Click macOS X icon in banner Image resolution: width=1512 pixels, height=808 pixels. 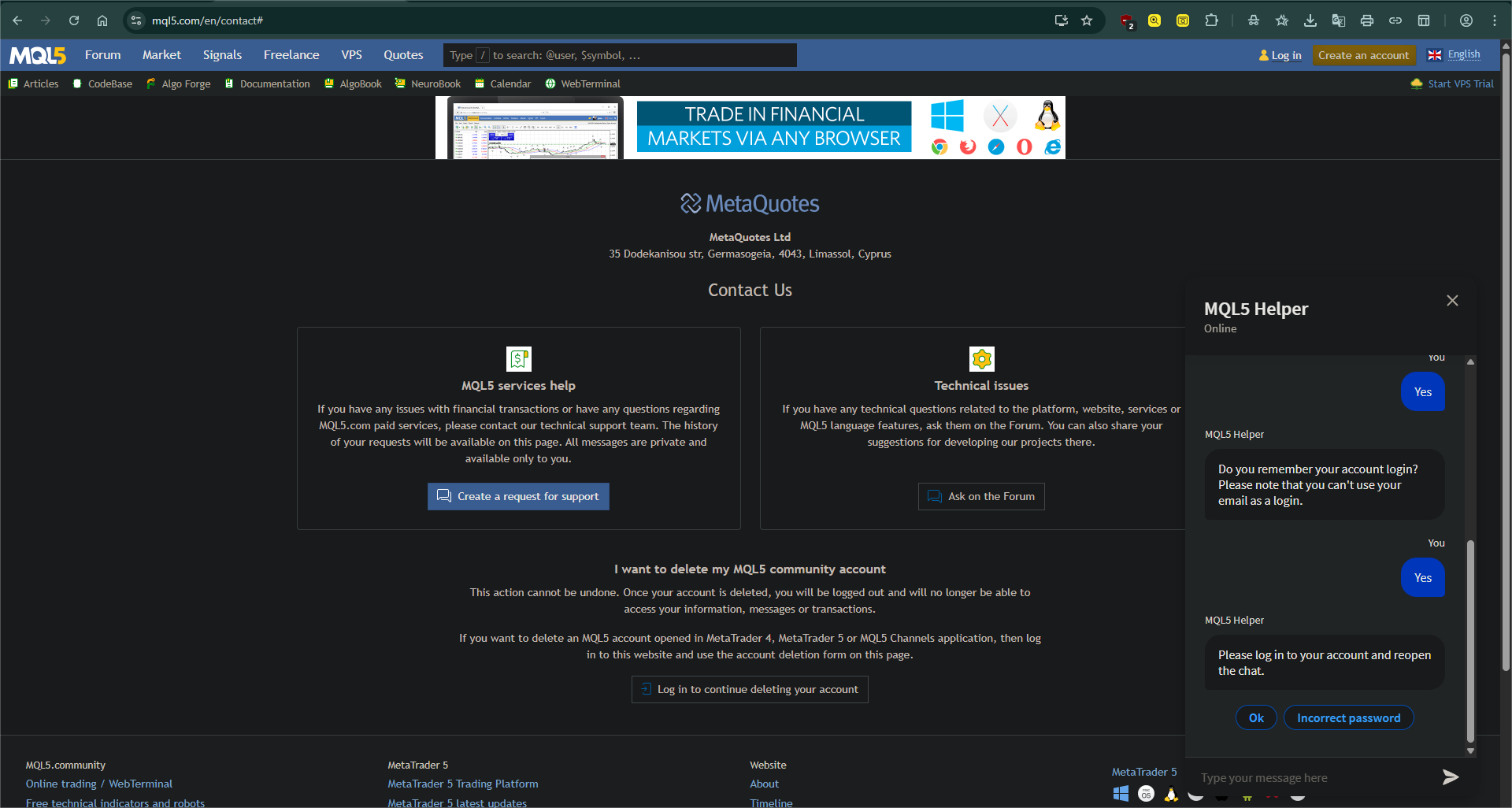(1000, 117)
